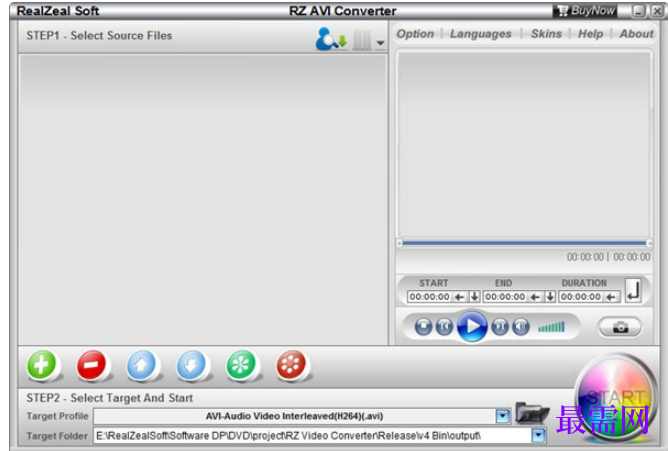668x451 pixels.
Task: Click the START time input field
Action: point(430,297)
